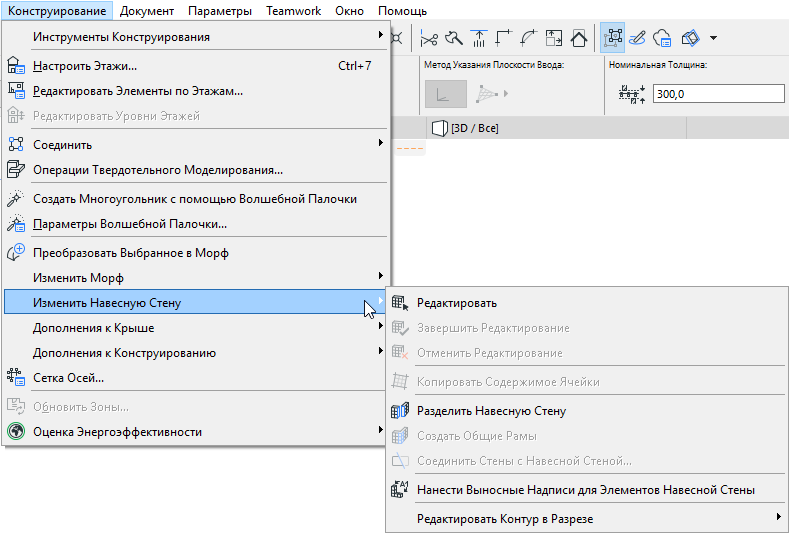Click the Fillet/Chamfer corner toolbar icon
This screenshot has height=533, width=789.
504,38
